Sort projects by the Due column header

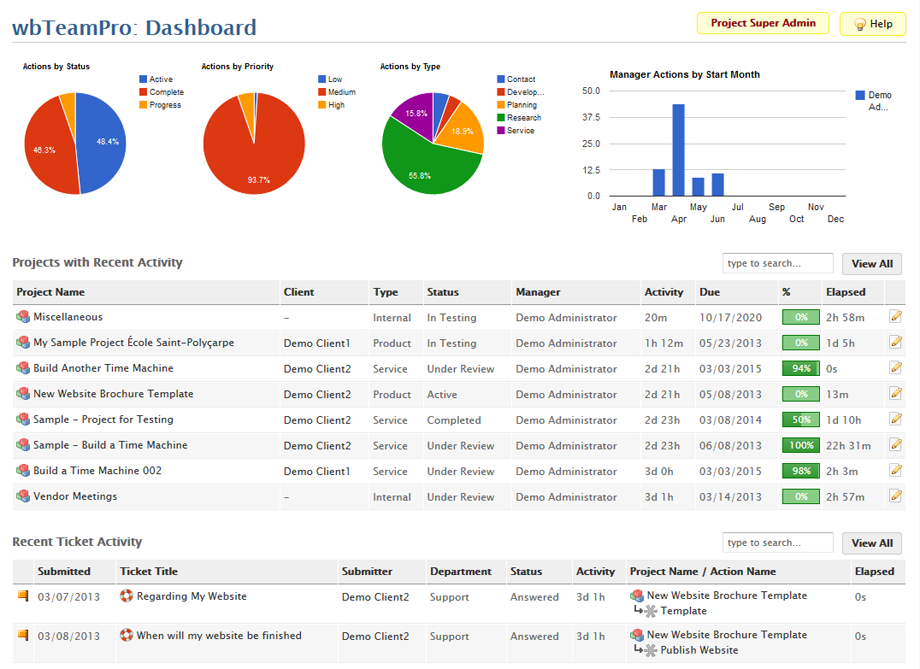coord(709,292)
